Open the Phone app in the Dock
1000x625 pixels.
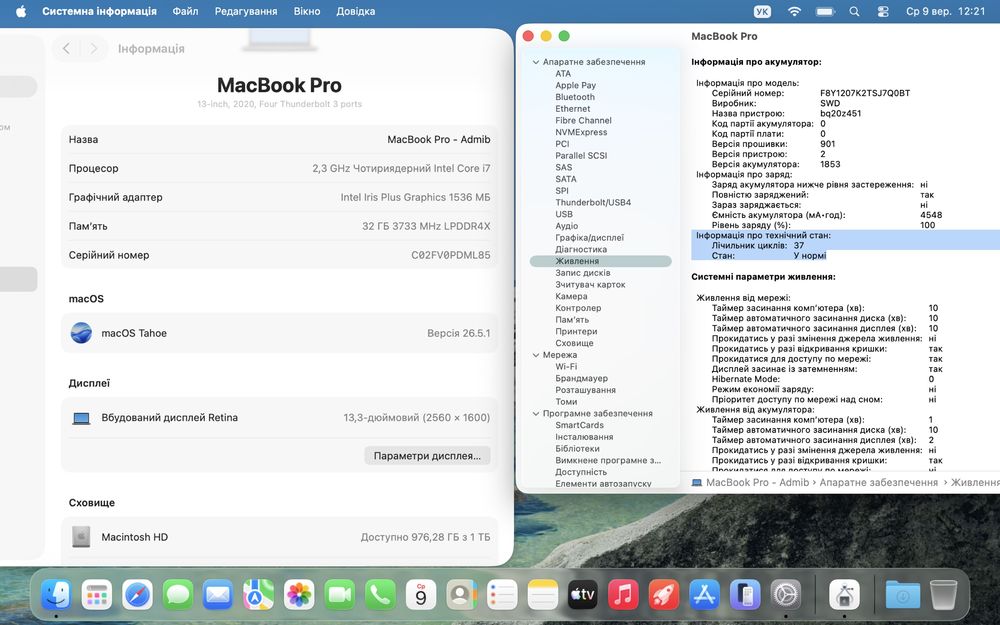point(380,595)
